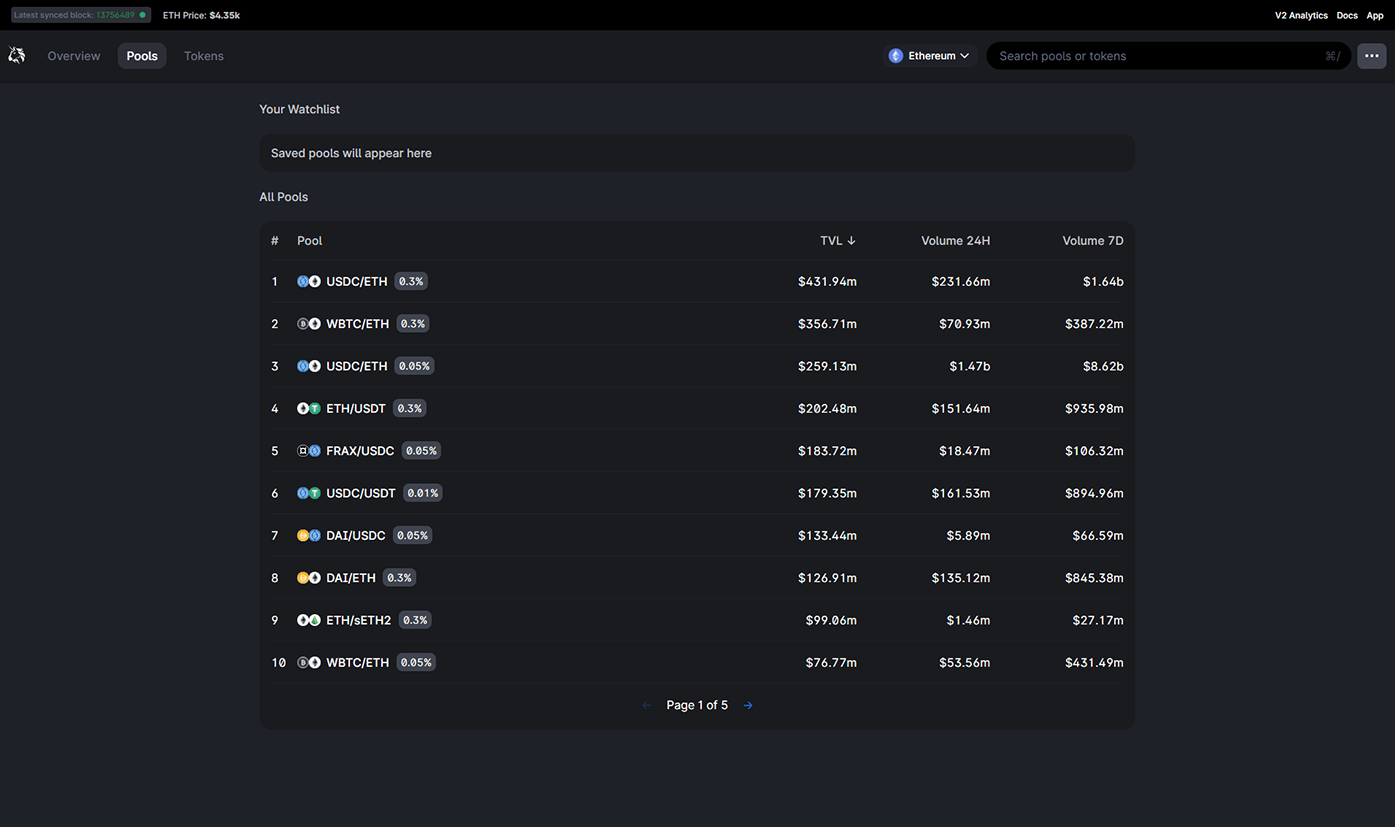Open the USDC/USDT pool row
The height and width of the screenshot is (827, 1395).
pos(697,493)
